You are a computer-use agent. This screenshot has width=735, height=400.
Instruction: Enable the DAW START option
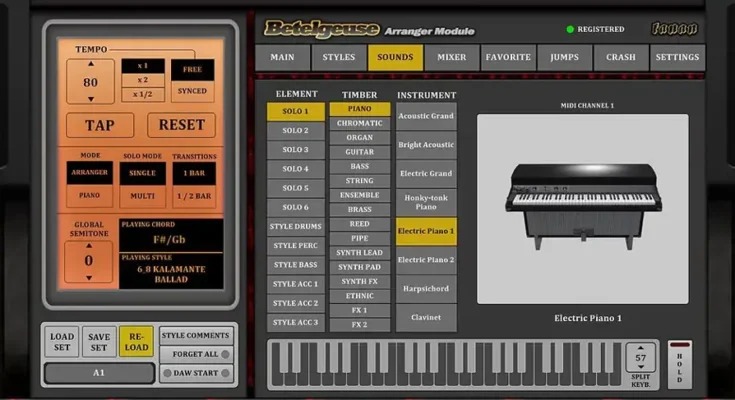pos(196,373)
